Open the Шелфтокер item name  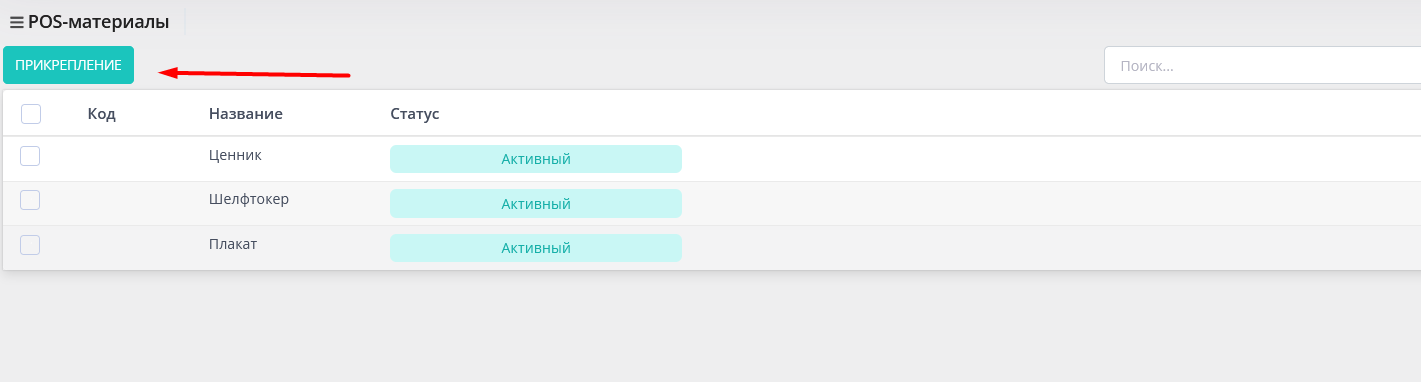coord(249,199)
